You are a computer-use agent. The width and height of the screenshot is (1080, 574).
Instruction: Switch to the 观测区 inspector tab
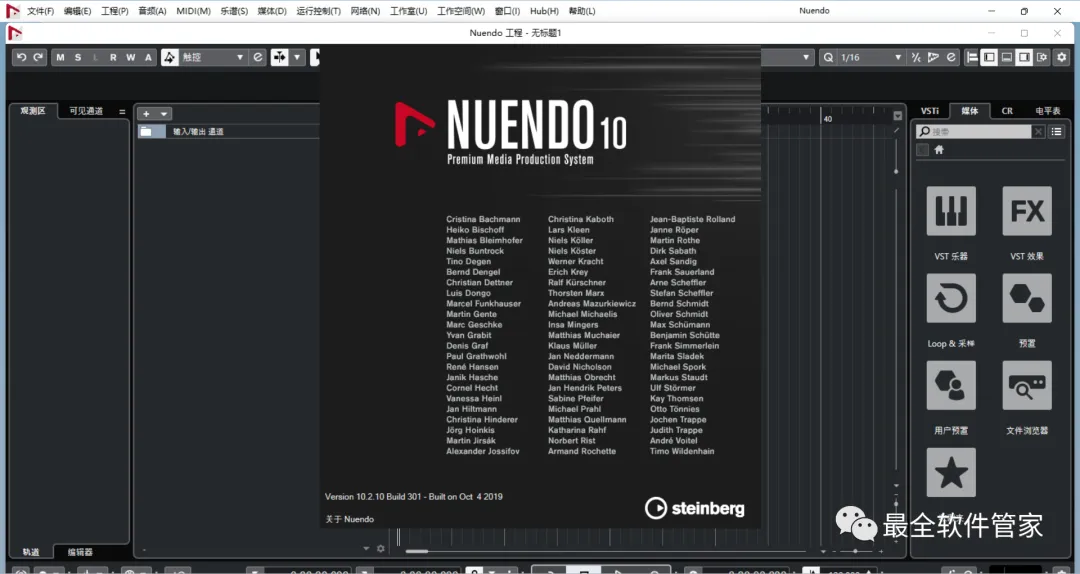point(33,110)
